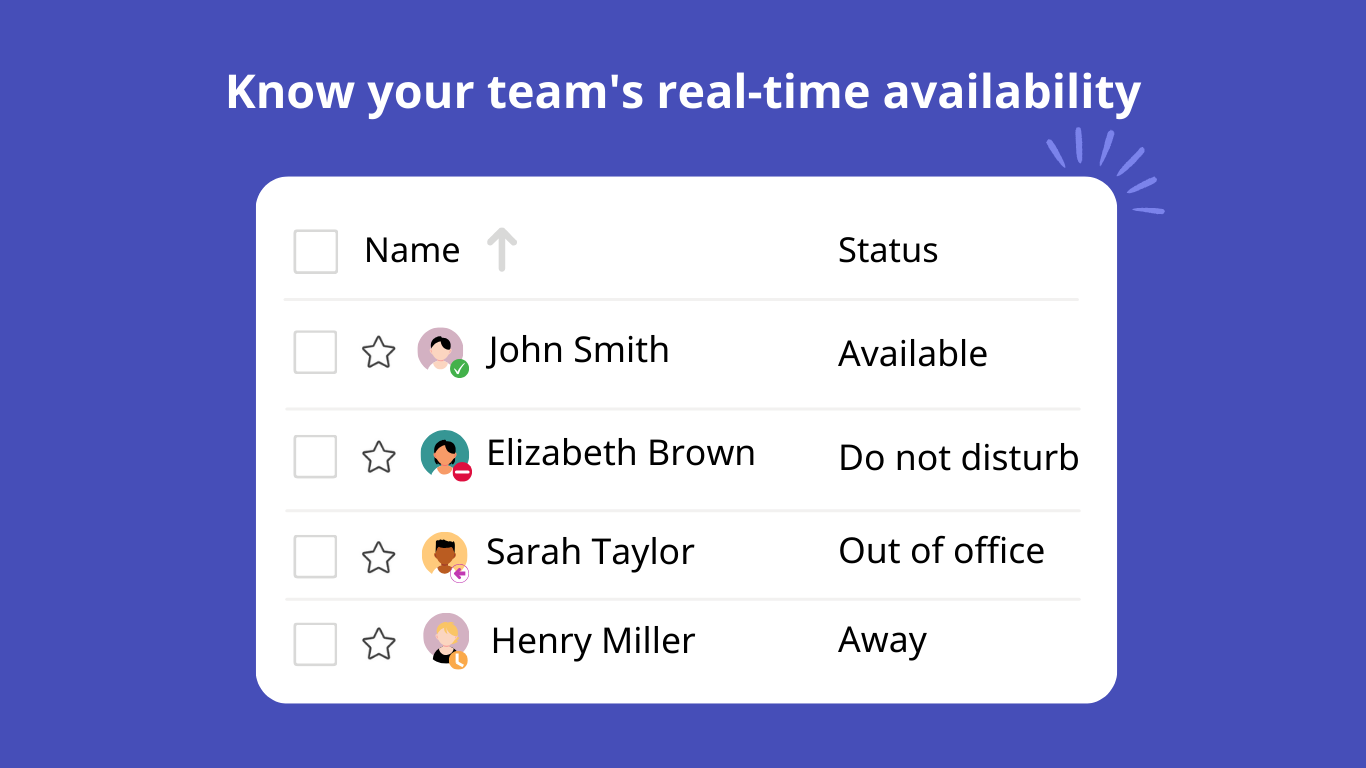This screenshot has width=1366, height=768.
Task: Enable Henry Miller's selection checkbox
Action: (315, 645)
